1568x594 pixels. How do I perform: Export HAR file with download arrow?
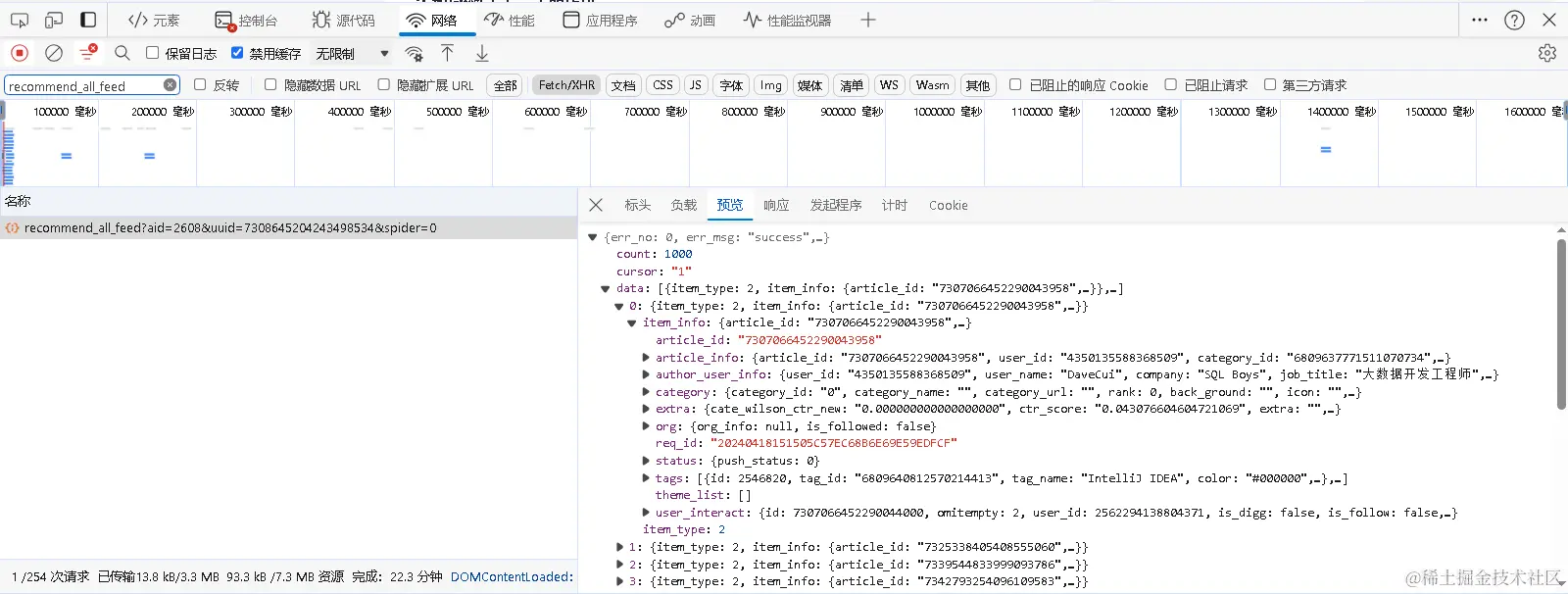[482, 53]
